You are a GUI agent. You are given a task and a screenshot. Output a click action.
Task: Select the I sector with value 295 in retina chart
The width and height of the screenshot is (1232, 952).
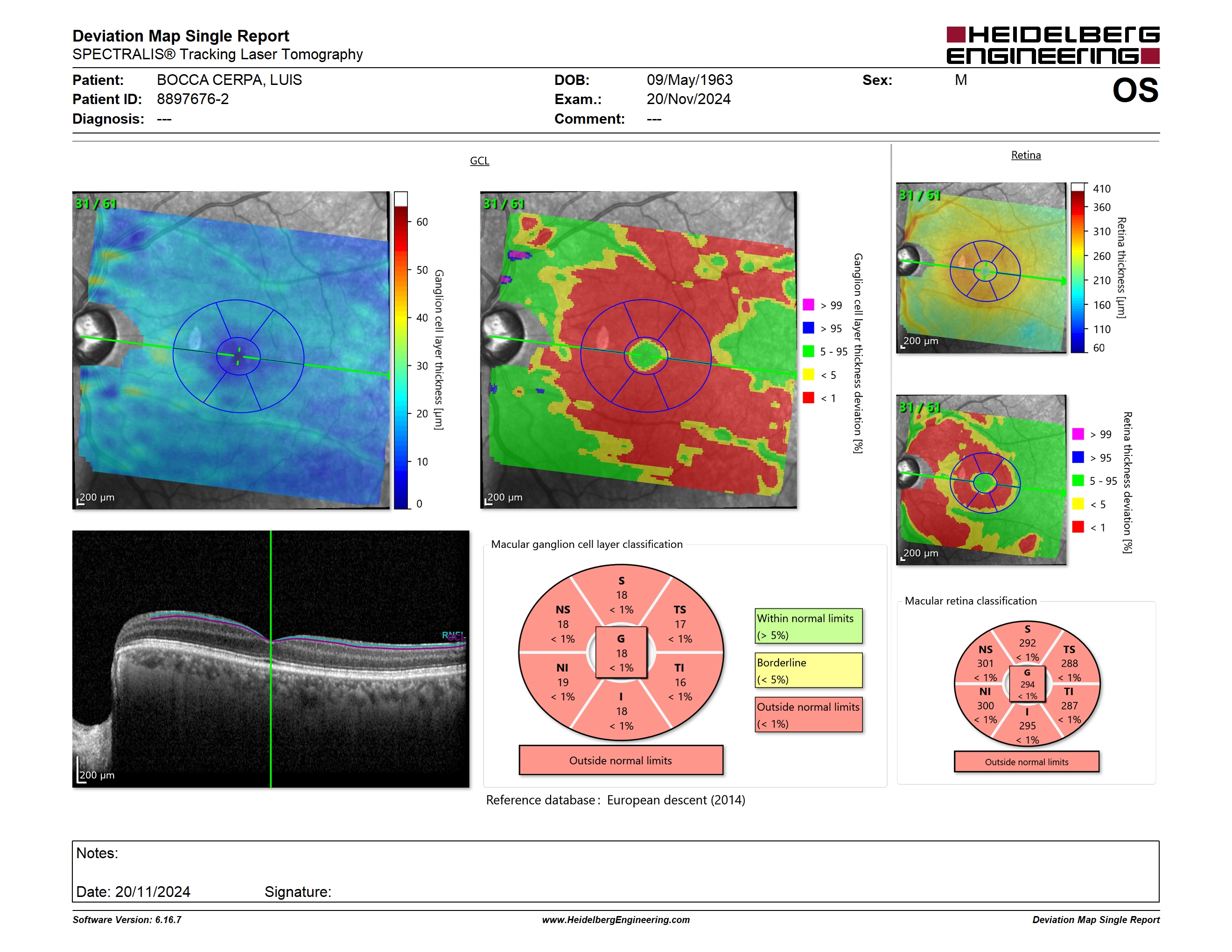1027,726
